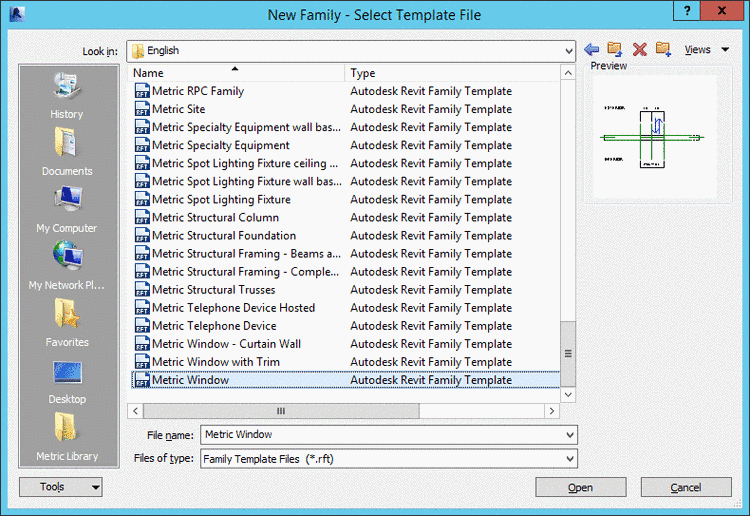Open the Tools dropdown button
This screenshot has width=750, height=516.
[61, 487]
